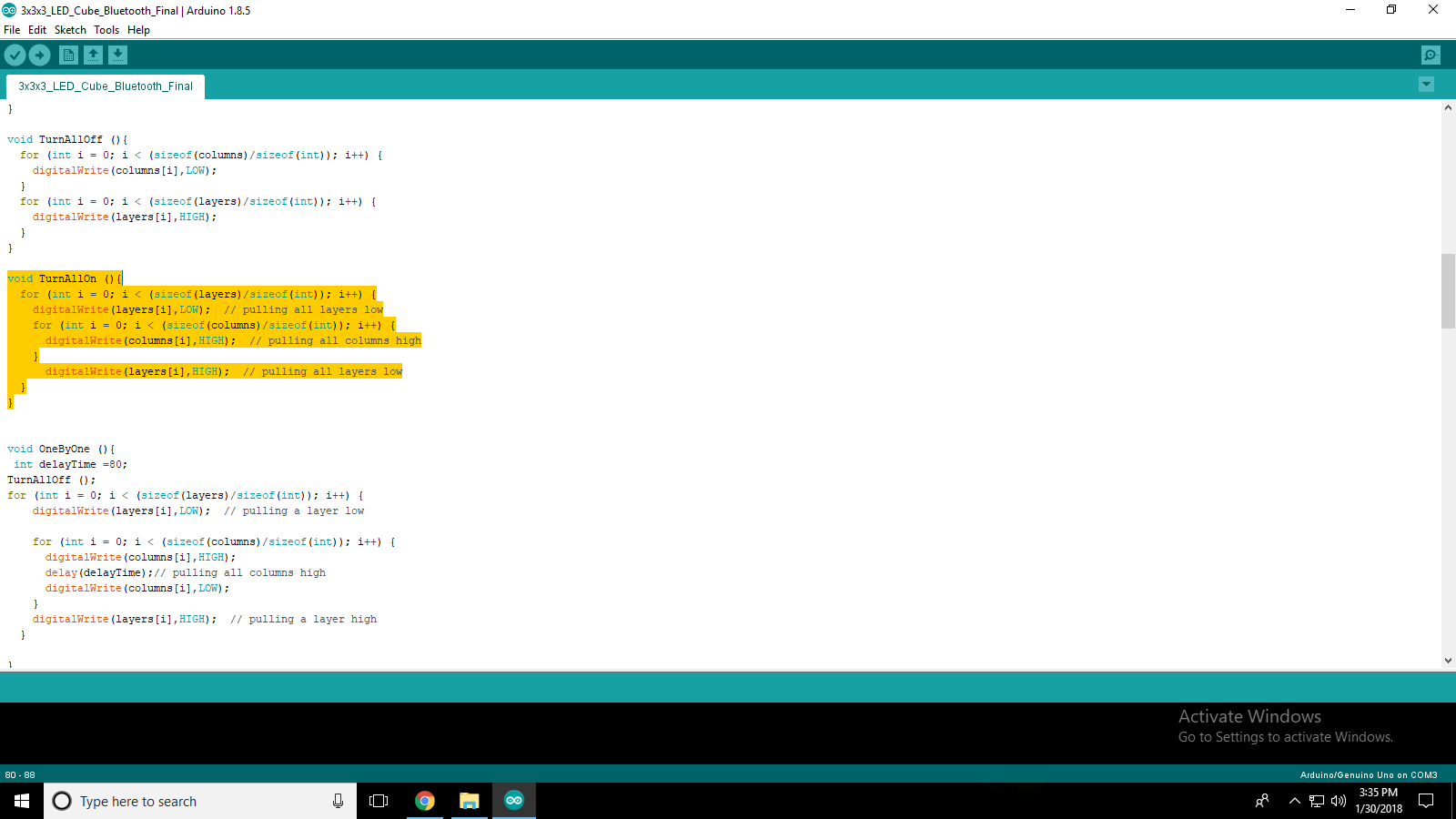Image resolution: width=1456 pixels, height=819 pixels.
Task: Show hidden system tray icons
Action: [x=1294, y=801]
